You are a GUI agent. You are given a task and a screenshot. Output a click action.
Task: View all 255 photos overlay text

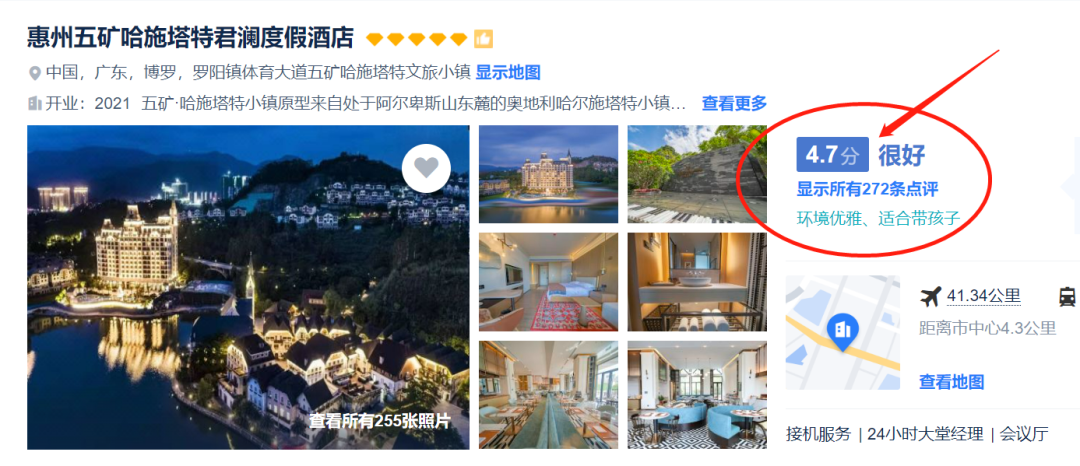pos(379,421)
